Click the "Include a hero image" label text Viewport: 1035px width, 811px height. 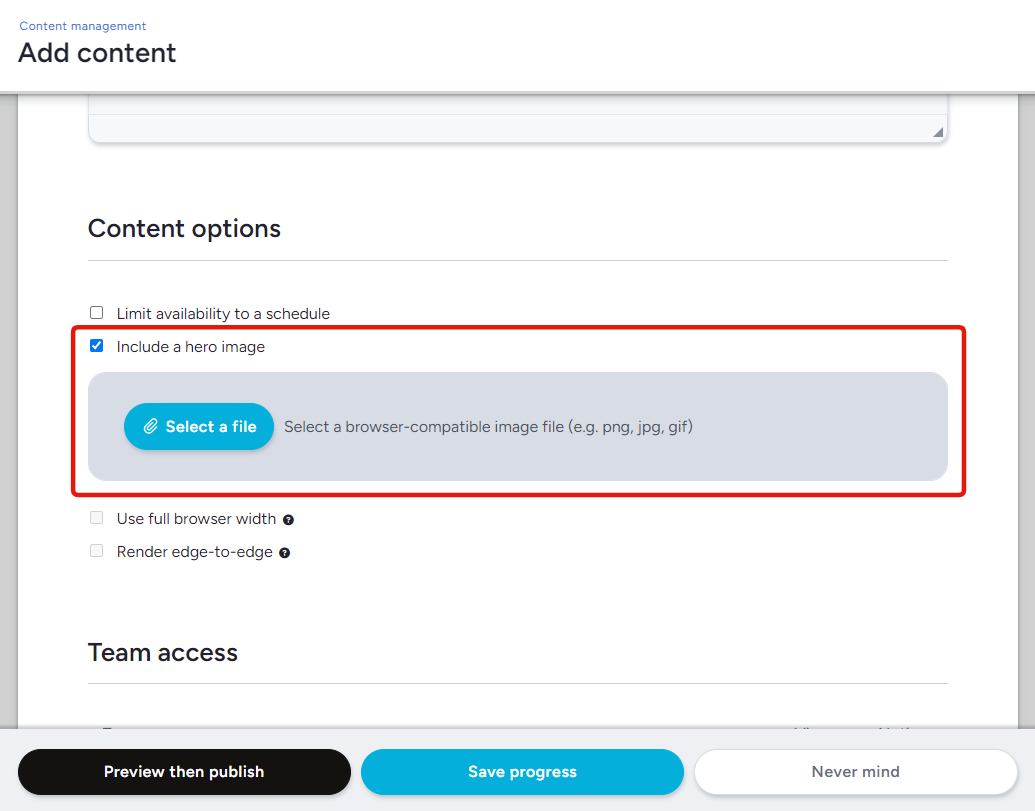pos(191,347)
